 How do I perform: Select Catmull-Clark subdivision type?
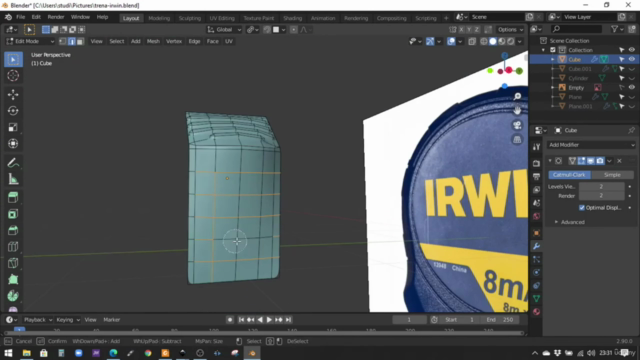click(569, 175)
